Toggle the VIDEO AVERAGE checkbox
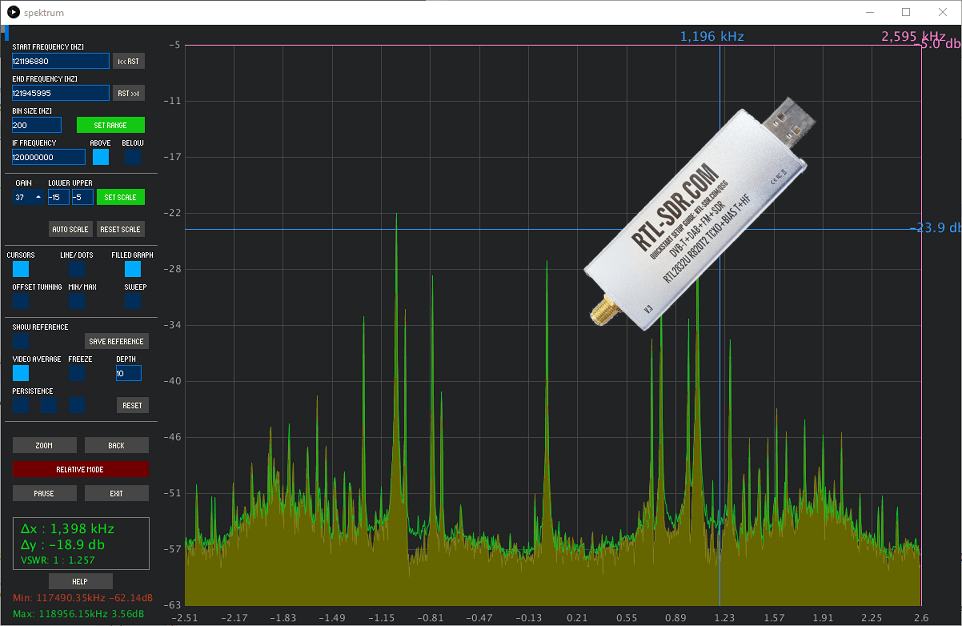Screen dimensions: 962x626 tap(21, 373)
